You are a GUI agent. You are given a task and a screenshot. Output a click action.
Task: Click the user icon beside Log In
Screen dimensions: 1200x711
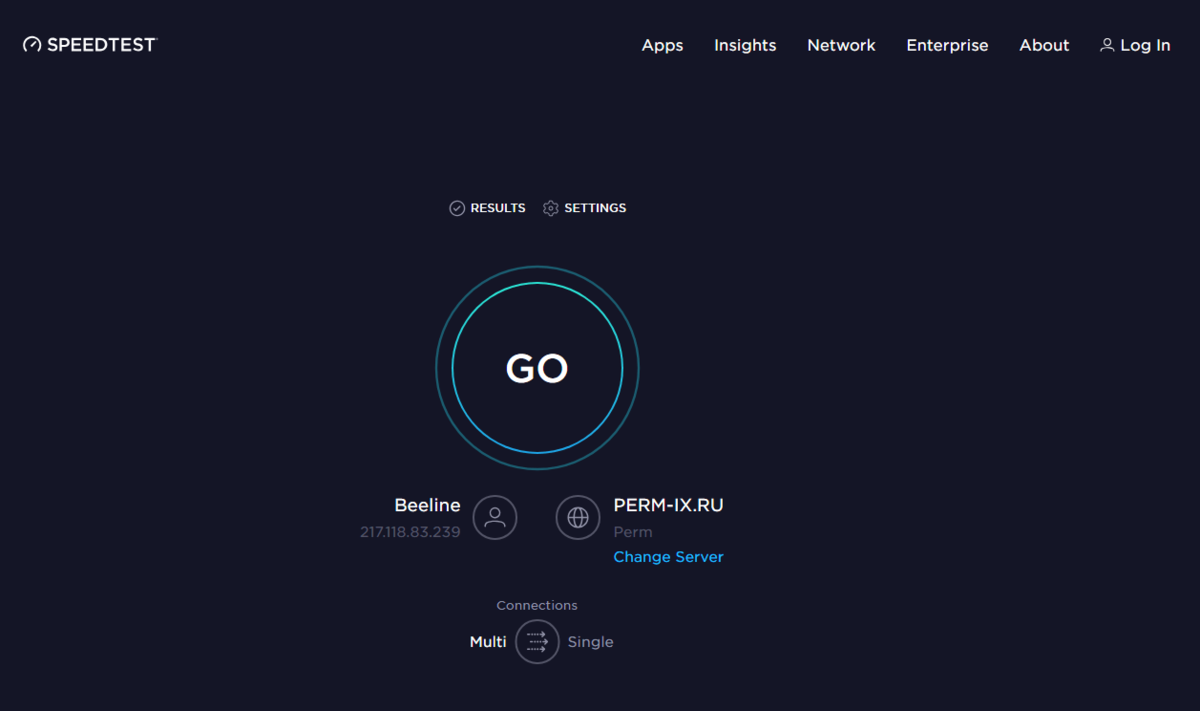(x=1107, y=45)
